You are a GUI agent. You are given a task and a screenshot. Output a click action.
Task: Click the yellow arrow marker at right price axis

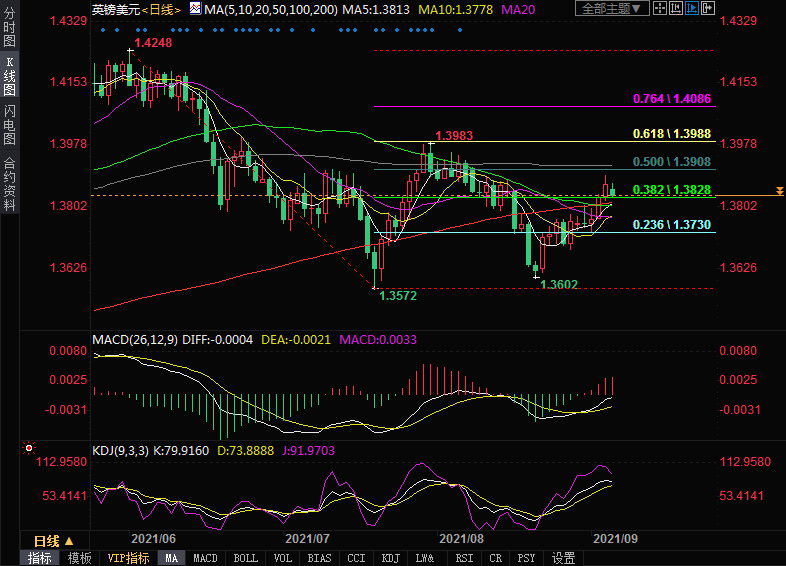[778, 190]
